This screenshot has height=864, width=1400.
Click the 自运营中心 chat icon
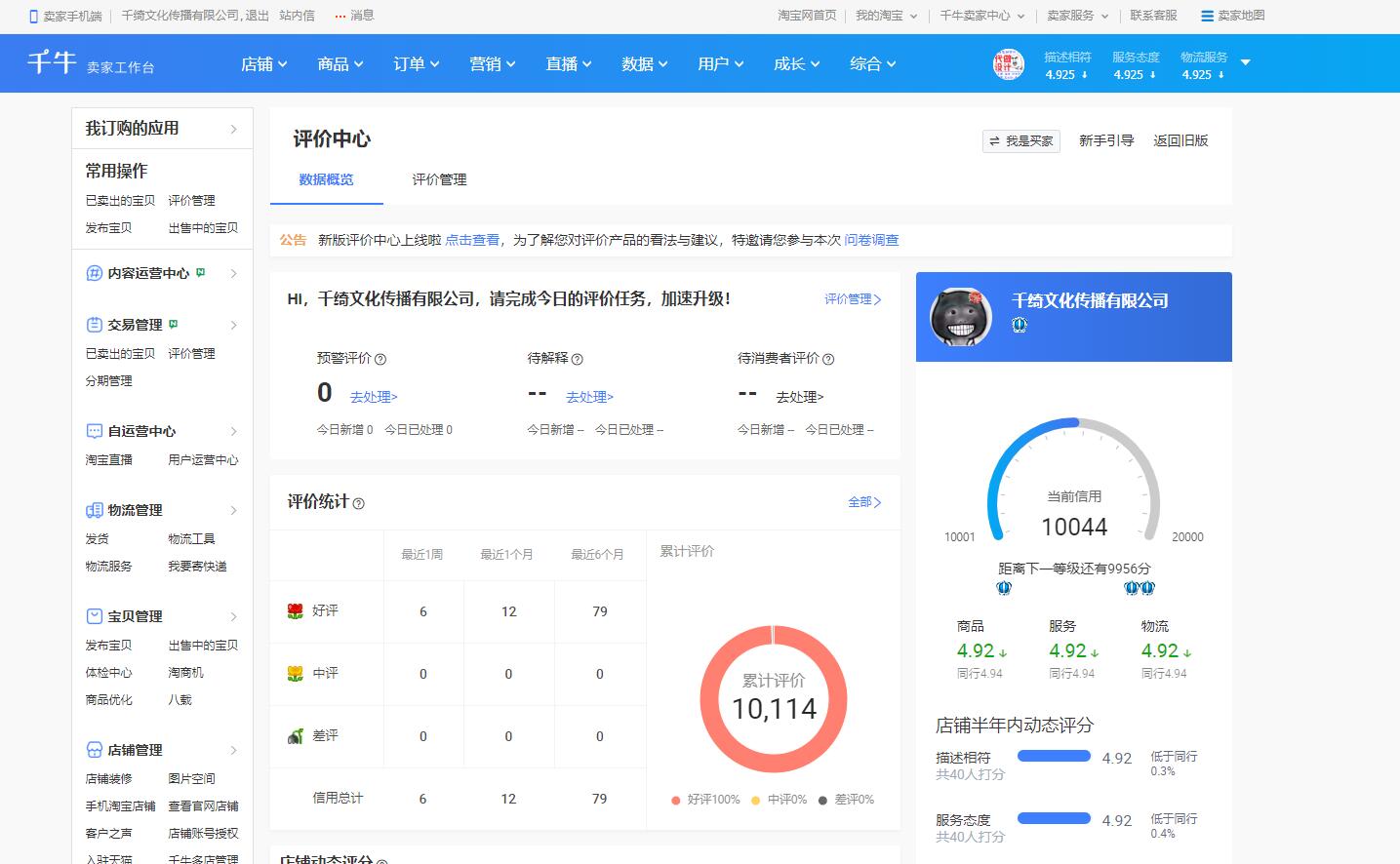coord(95,431)
